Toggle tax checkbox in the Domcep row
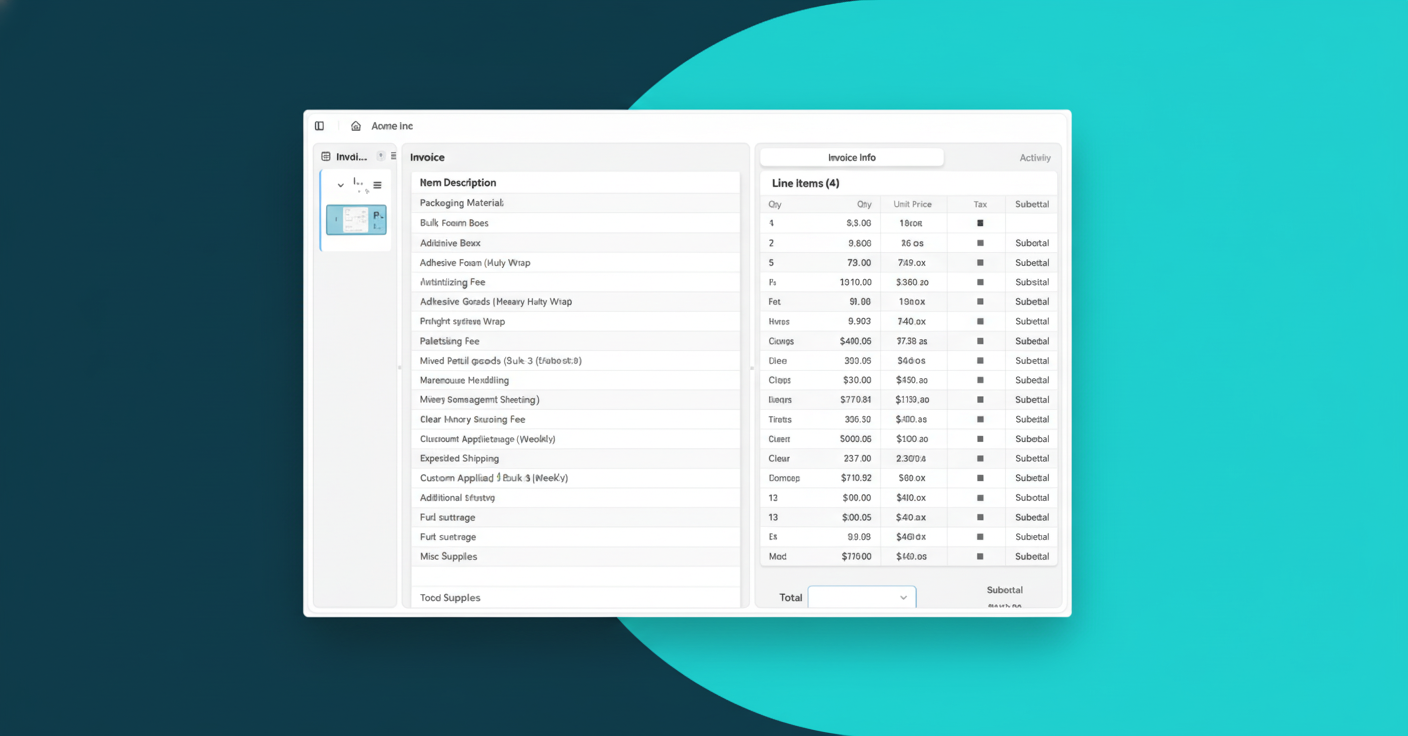1408x736 pixels. 980,478
